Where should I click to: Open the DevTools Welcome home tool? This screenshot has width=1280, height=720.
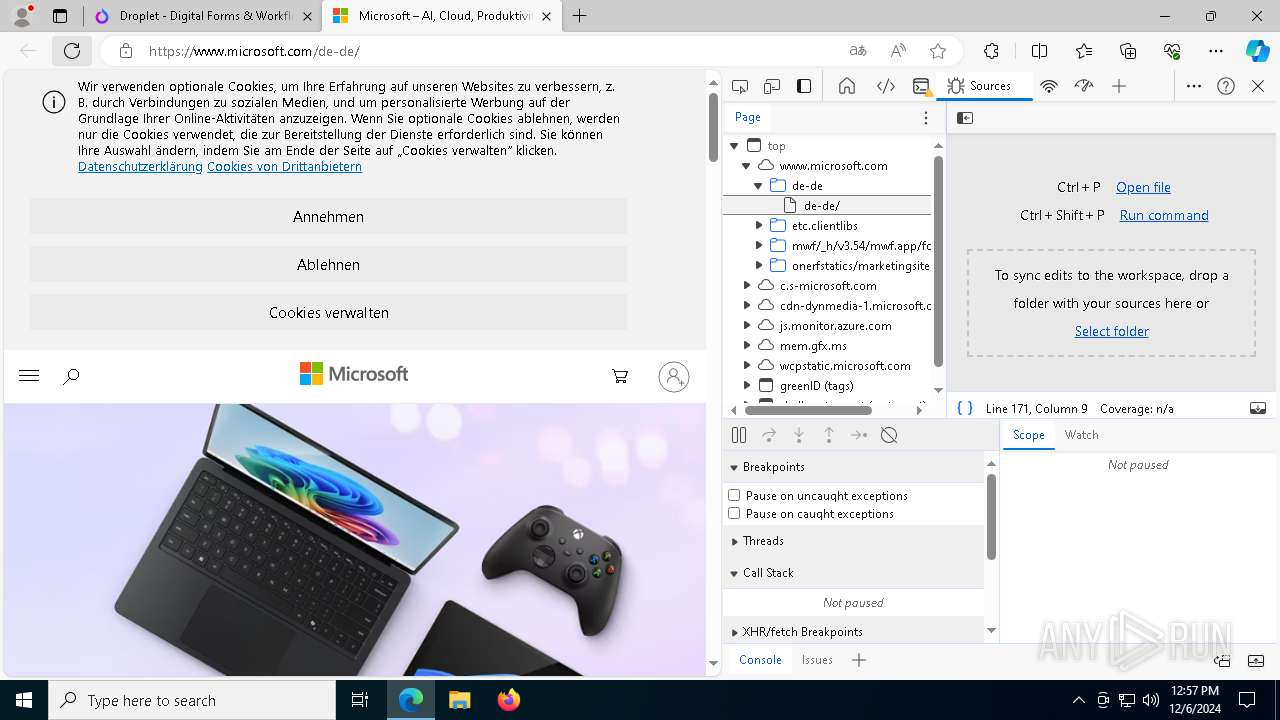(847, 86)
